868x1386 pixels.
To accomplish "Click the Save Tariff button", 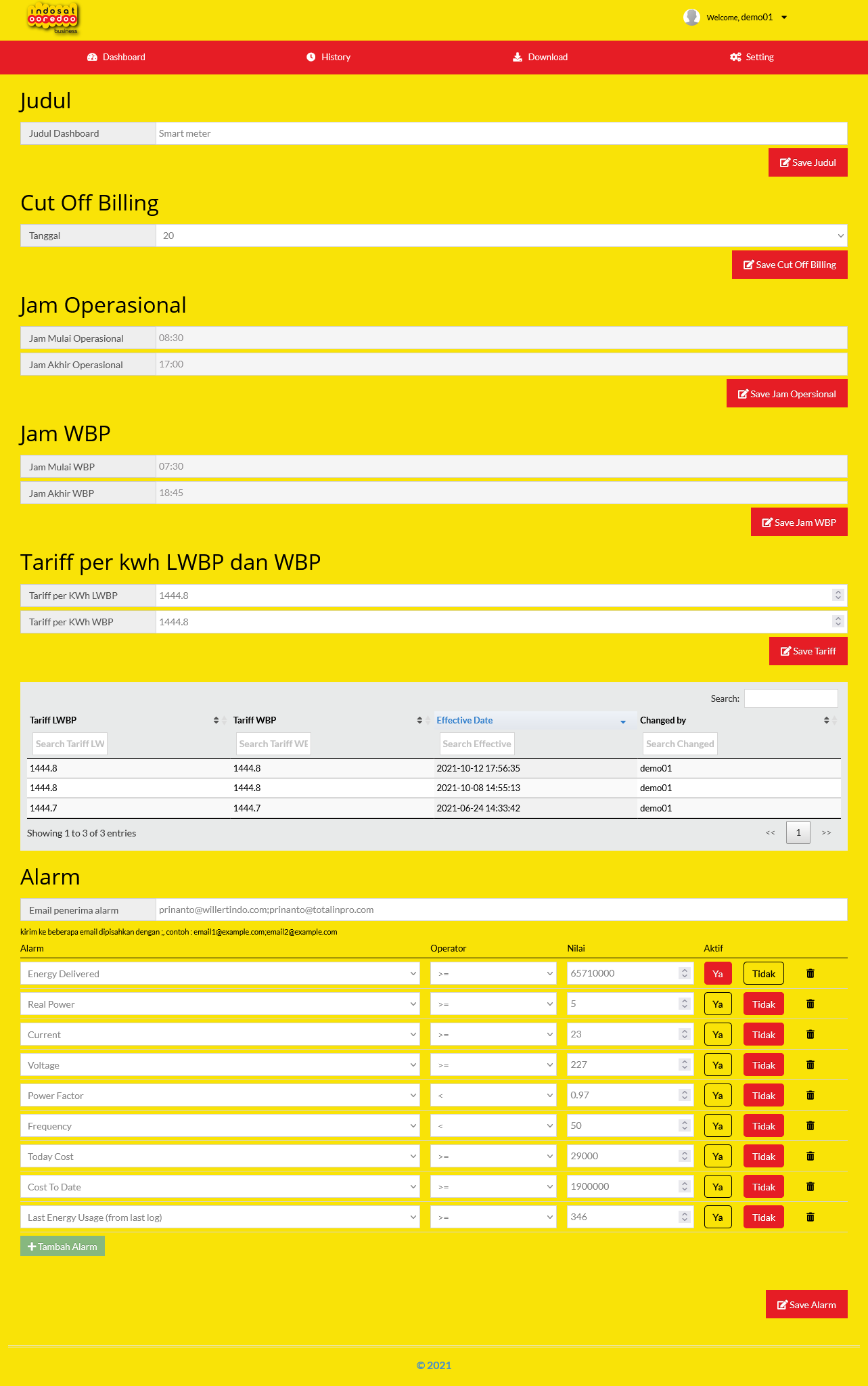I will pyautogui.click(x=808, y=651).
